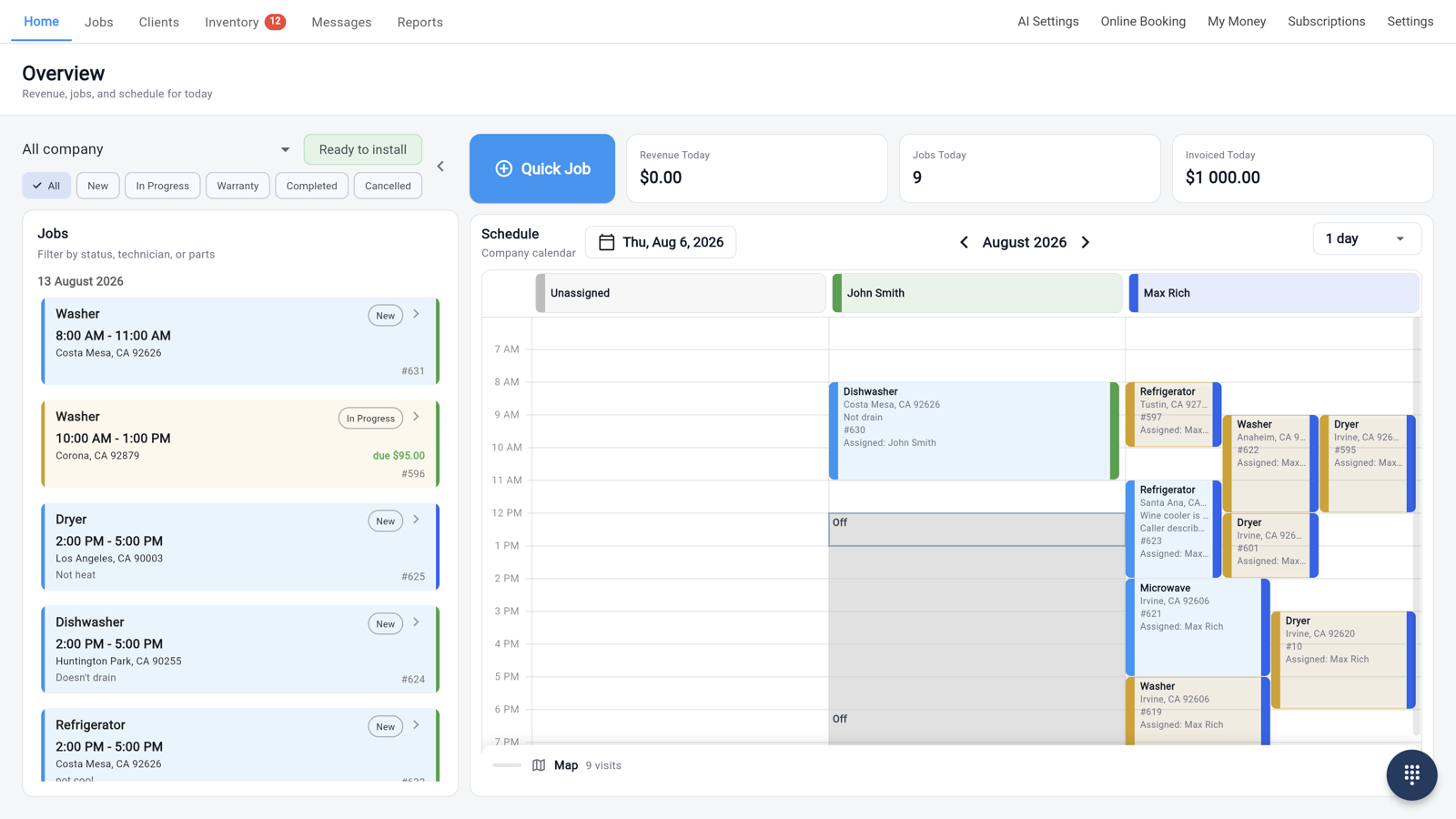Go to previous month arrow before August 2026
This screenshot has width=1456, height=819.
tap(964, 242)
